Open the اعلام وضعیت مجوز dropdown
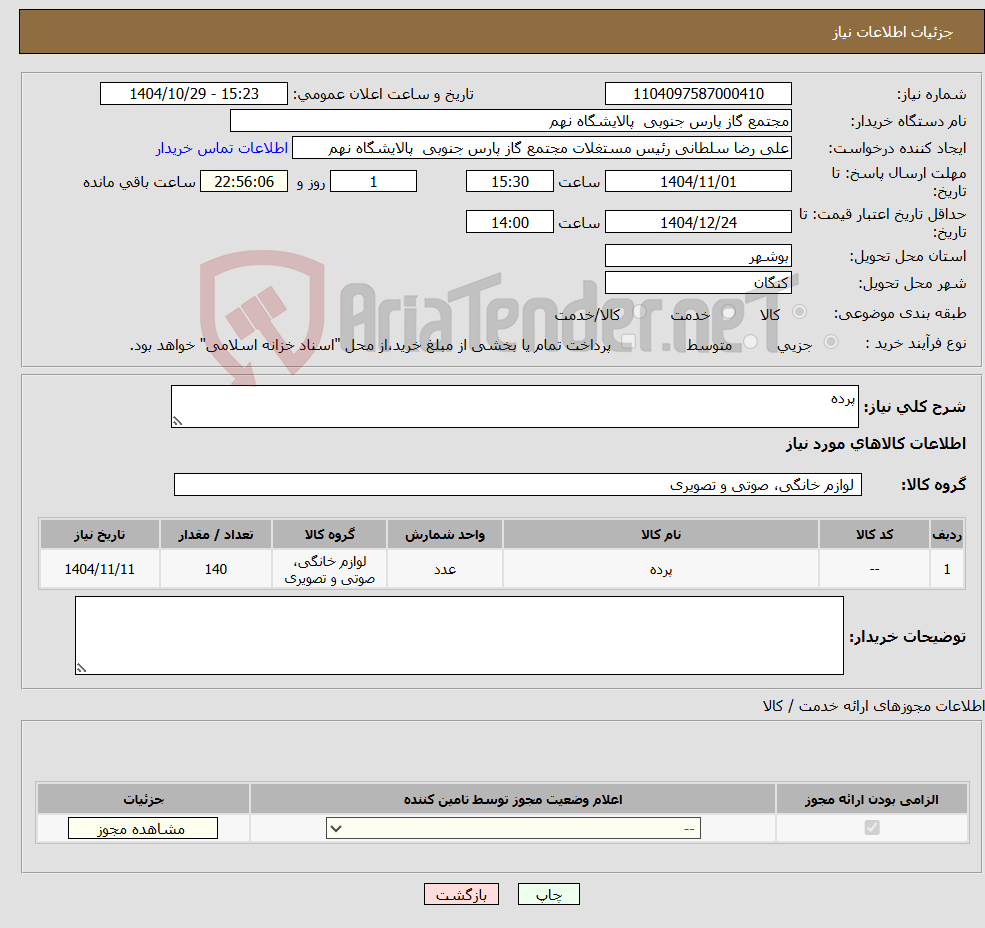The image size is (985, 928). [513, 828]
